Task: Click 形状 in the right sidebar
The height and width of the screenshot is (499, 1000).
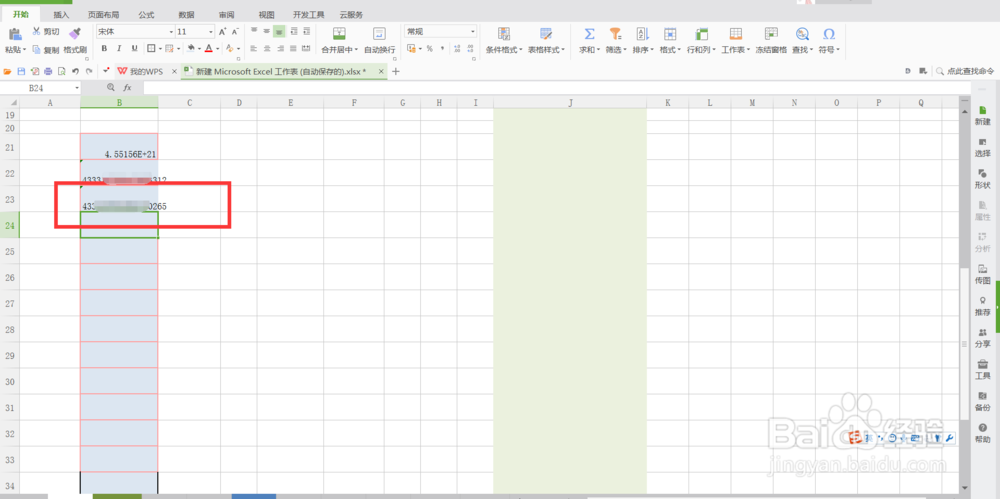Action: click(x=983, y=179)
